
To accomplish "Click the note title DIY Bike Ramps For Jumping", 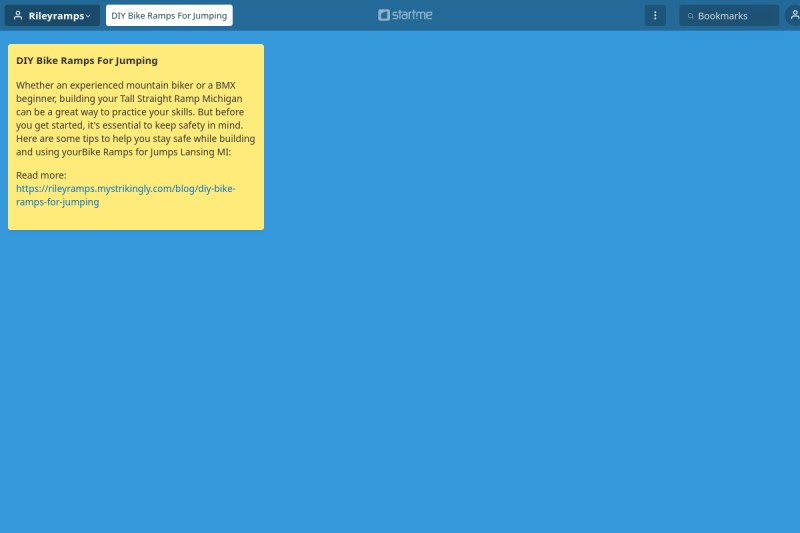I will tap(87, 61).
